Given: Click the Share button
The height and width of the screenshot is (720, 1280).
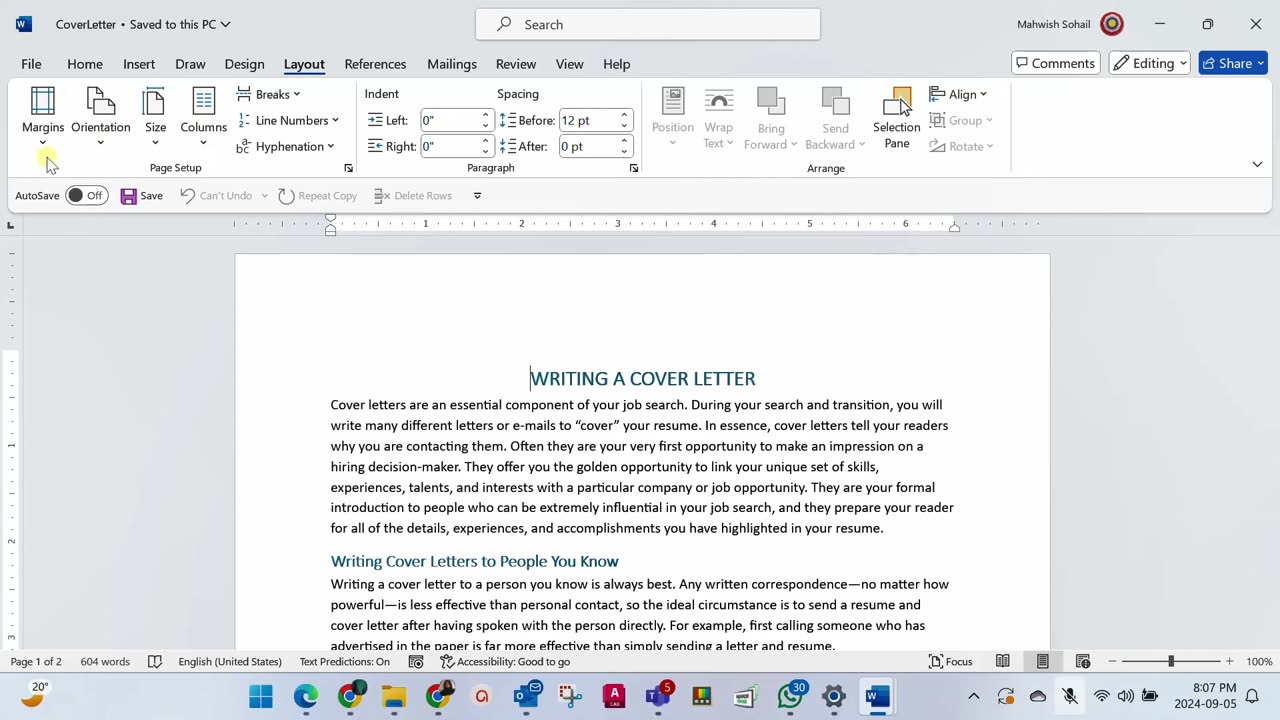Looking at the screenshot, I should coord(1233,63).
